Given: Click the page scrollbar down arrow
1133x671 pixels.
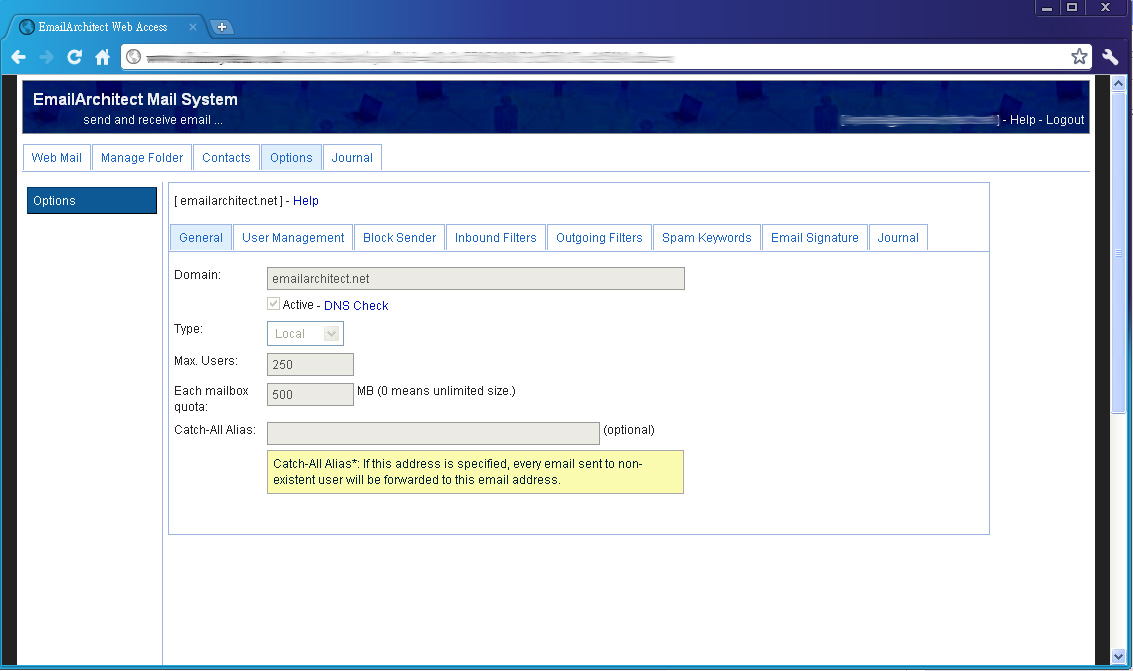Looking at the screenshot, I should pyautogui.click(x=1119, y=657).
